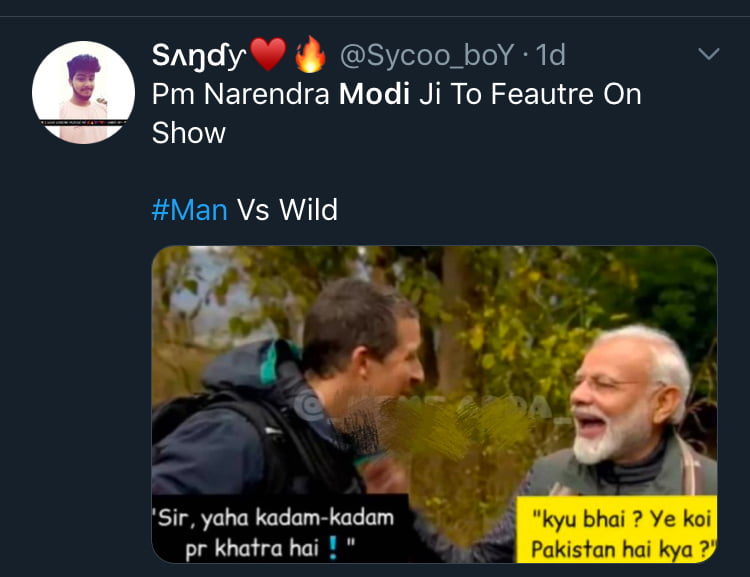Click the dark-haired man's head in the meme
The height and width of the screenshot is (577, 750).
(x=360, y=330)
